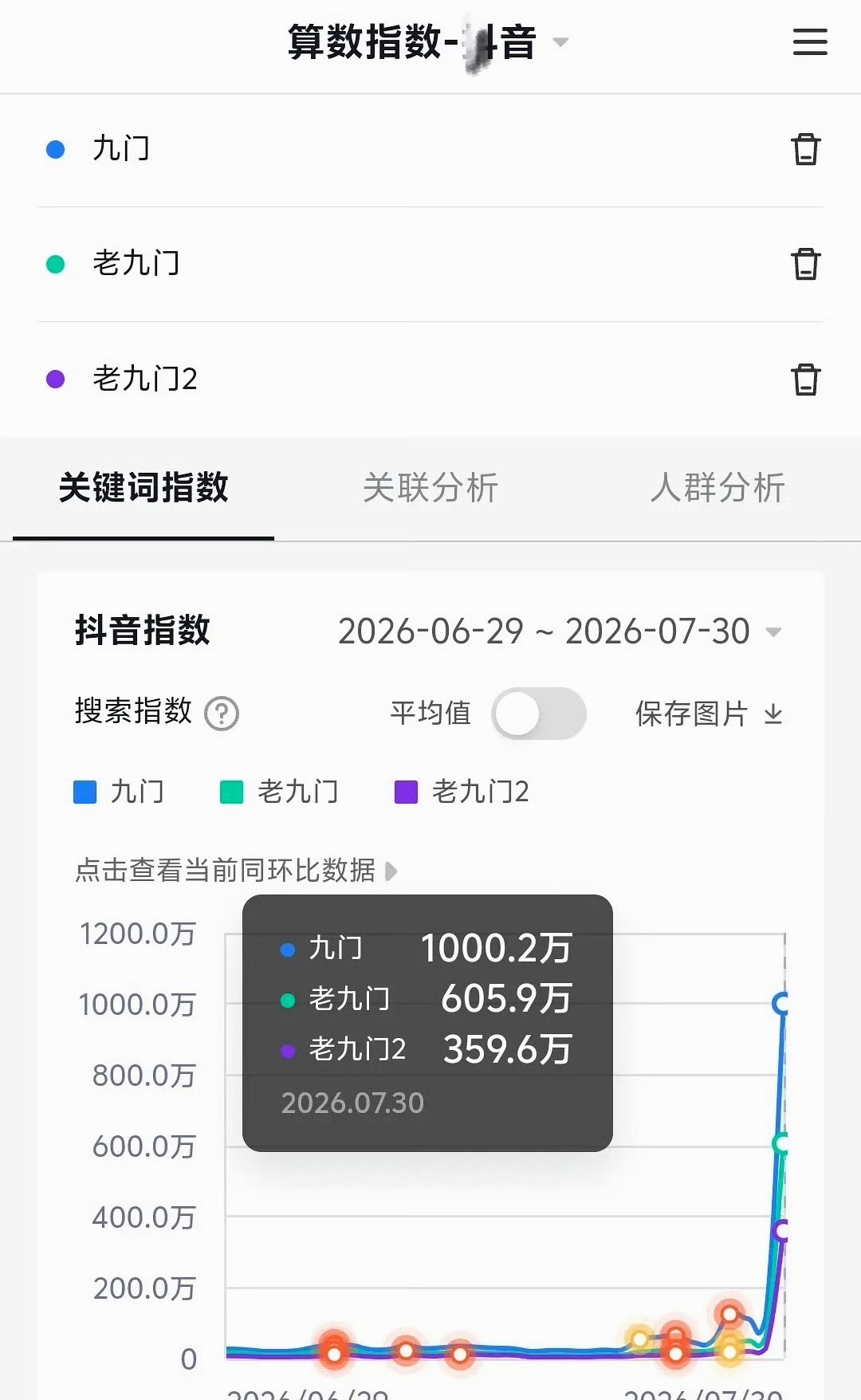Click the 359.6万 value in the tooltip
861x1400 pixels.
tap(507, 1048)
